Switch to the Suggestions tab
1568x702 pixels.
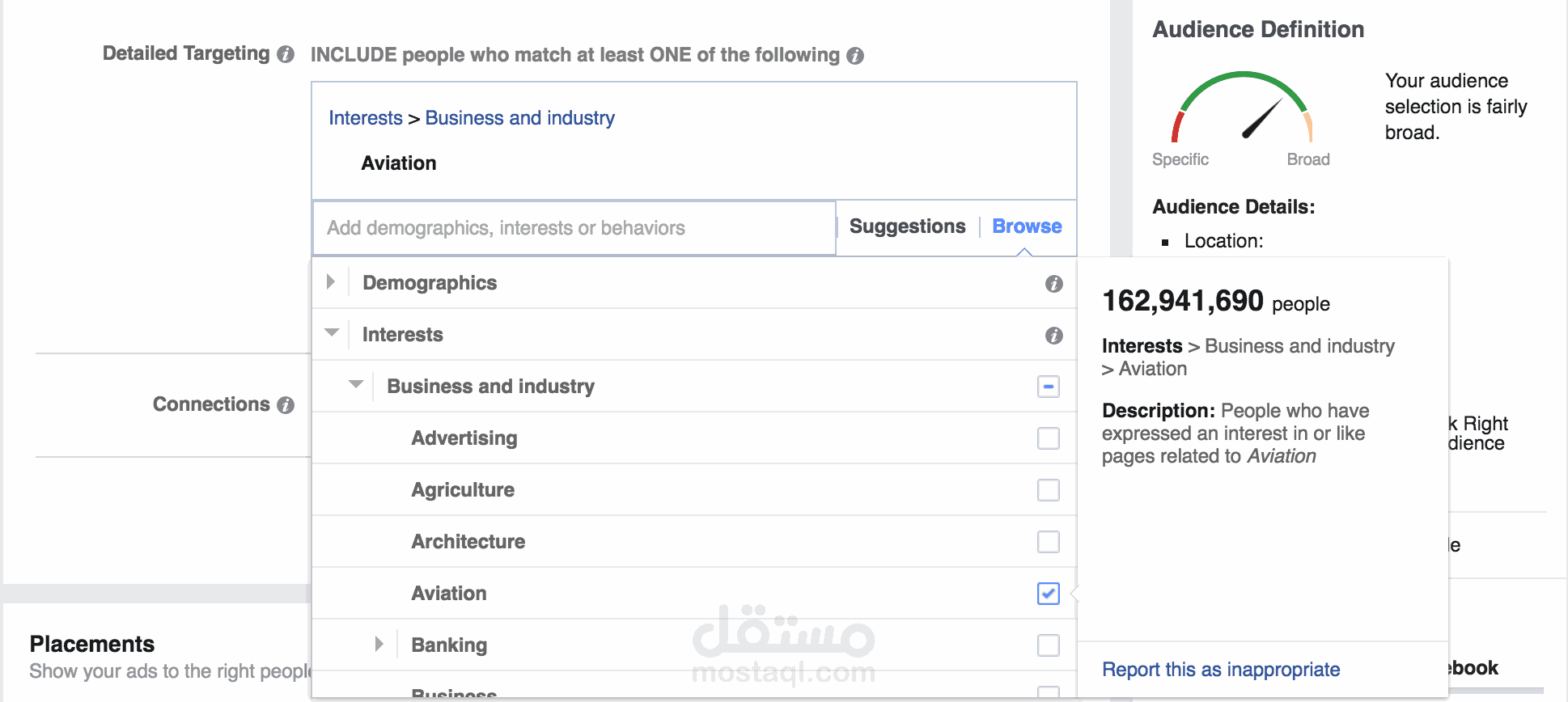(x=907, y=226)
